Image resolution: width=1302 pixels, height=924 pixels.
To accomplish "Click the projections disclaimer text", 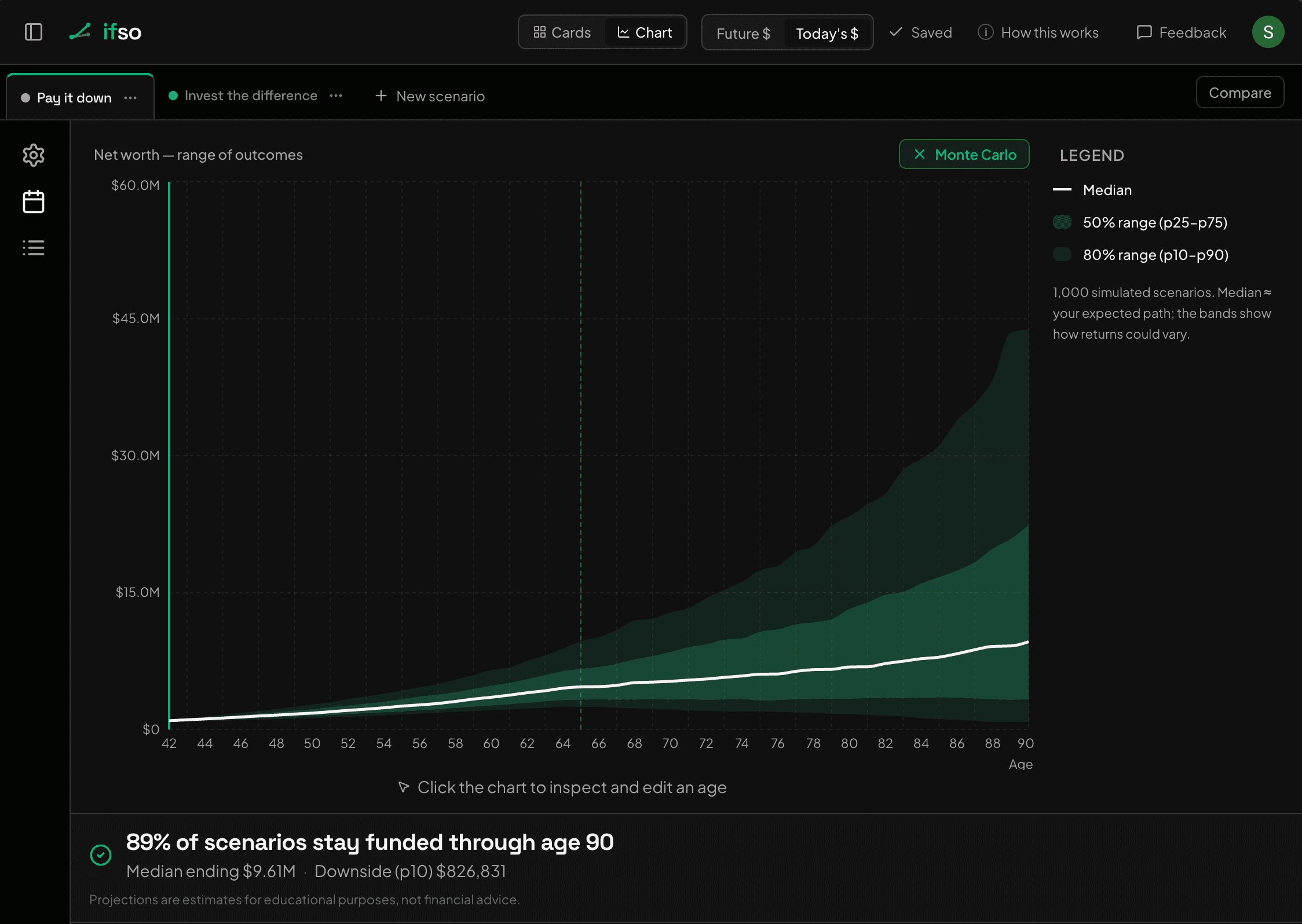I will [x=304, y=900].
